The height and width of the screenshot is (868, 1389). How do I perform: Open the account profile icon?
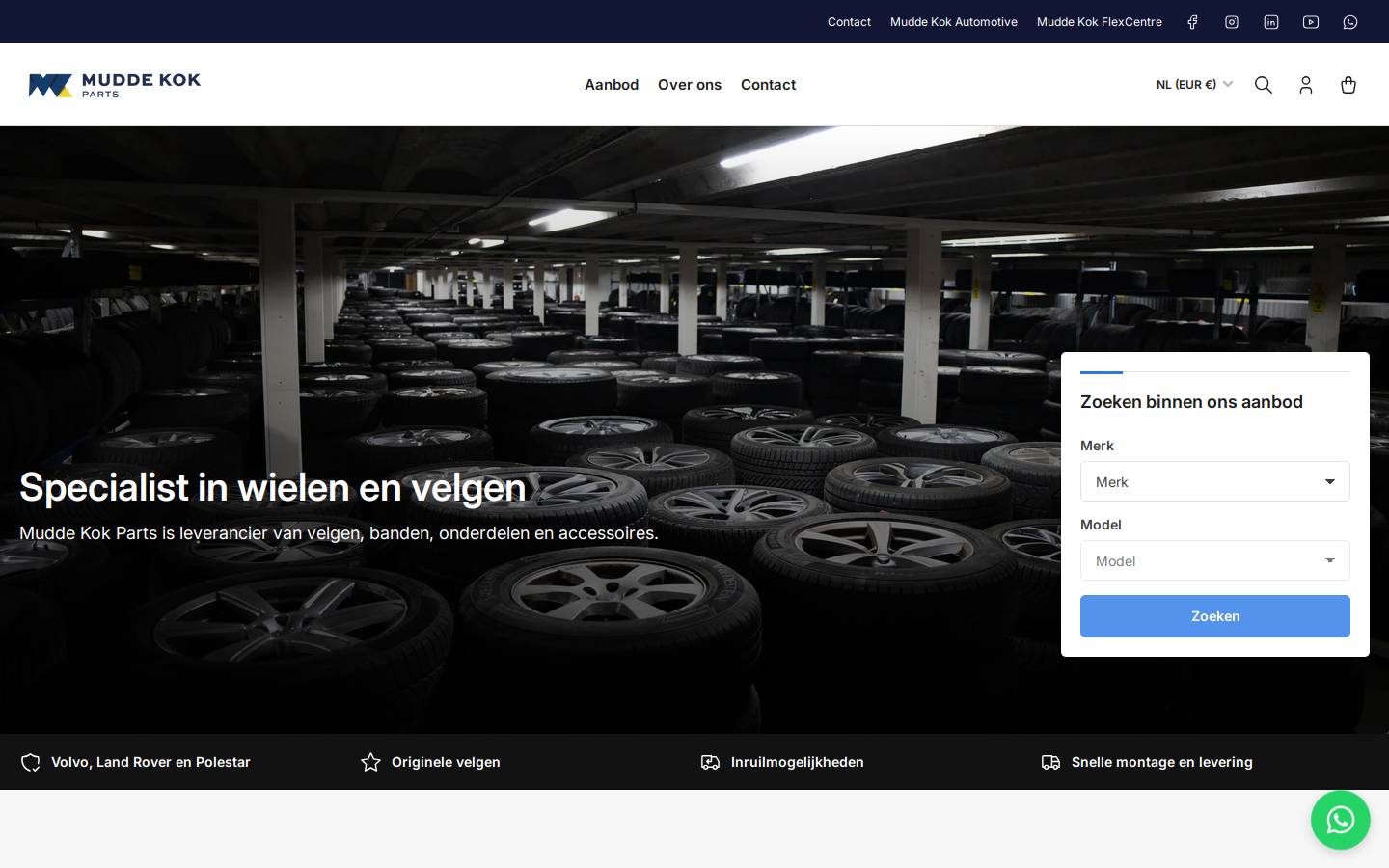1306,85
